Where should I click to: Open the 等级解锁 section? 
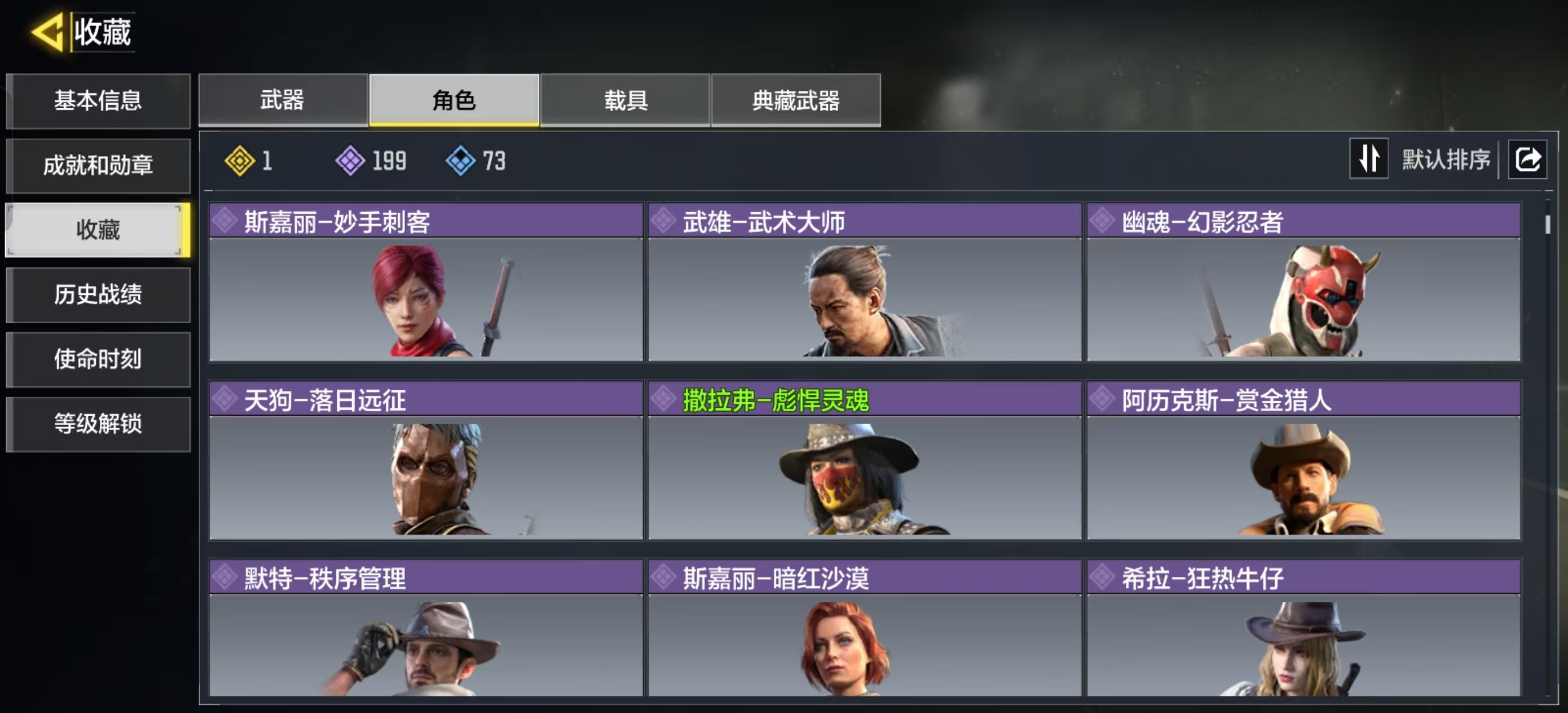pyautogui.click(x=98, y=424)
